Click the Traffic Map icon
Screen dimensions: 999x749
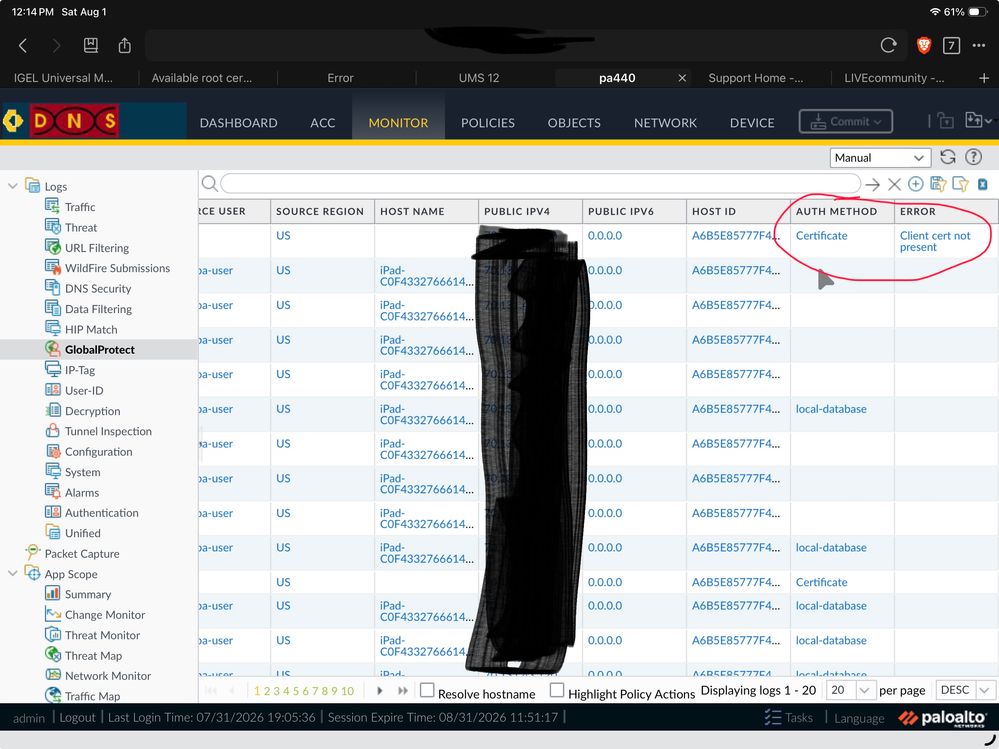(x=53, y=696)
